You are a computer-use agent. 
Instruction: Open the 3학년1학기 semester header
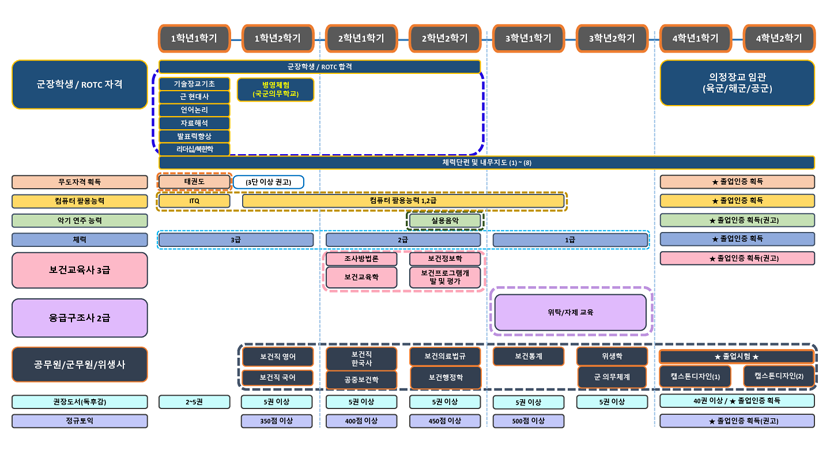(x=528, y=38)
